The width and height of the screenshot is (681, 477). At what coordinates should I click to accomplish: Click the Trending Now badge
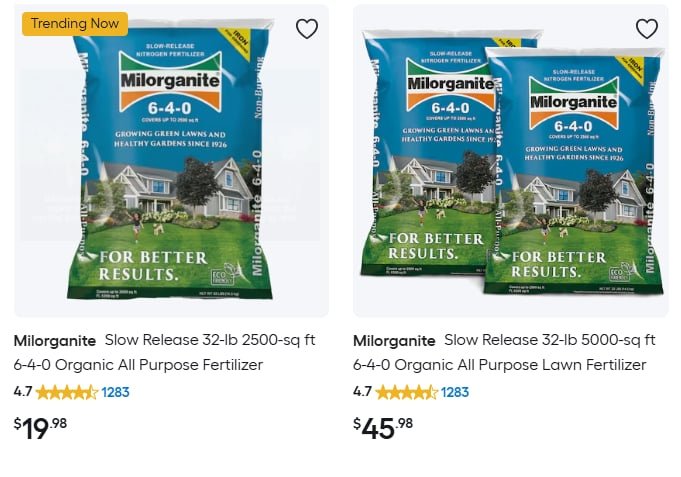pos(75,23)
